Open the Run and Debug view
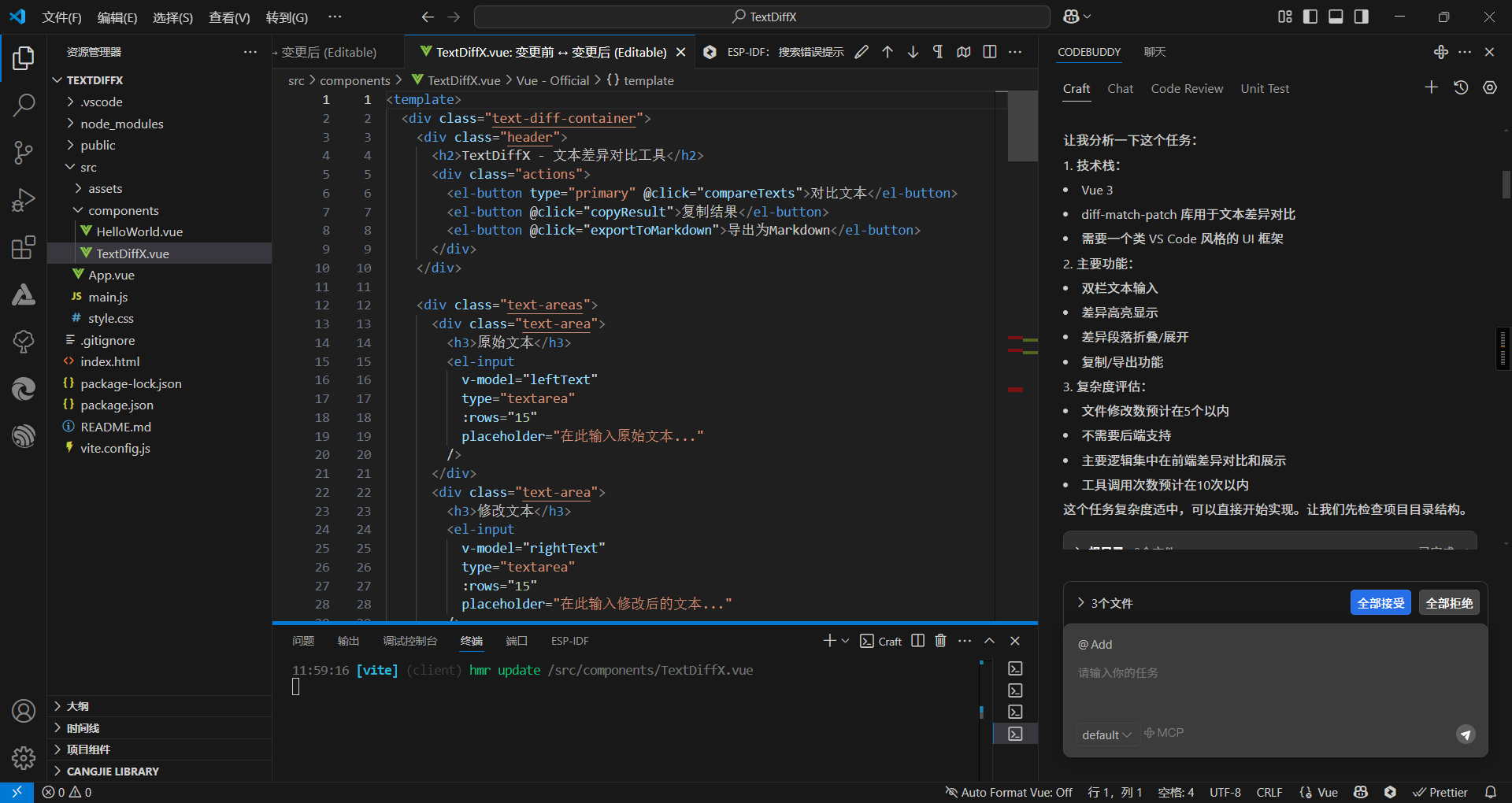 pos(24,200)
